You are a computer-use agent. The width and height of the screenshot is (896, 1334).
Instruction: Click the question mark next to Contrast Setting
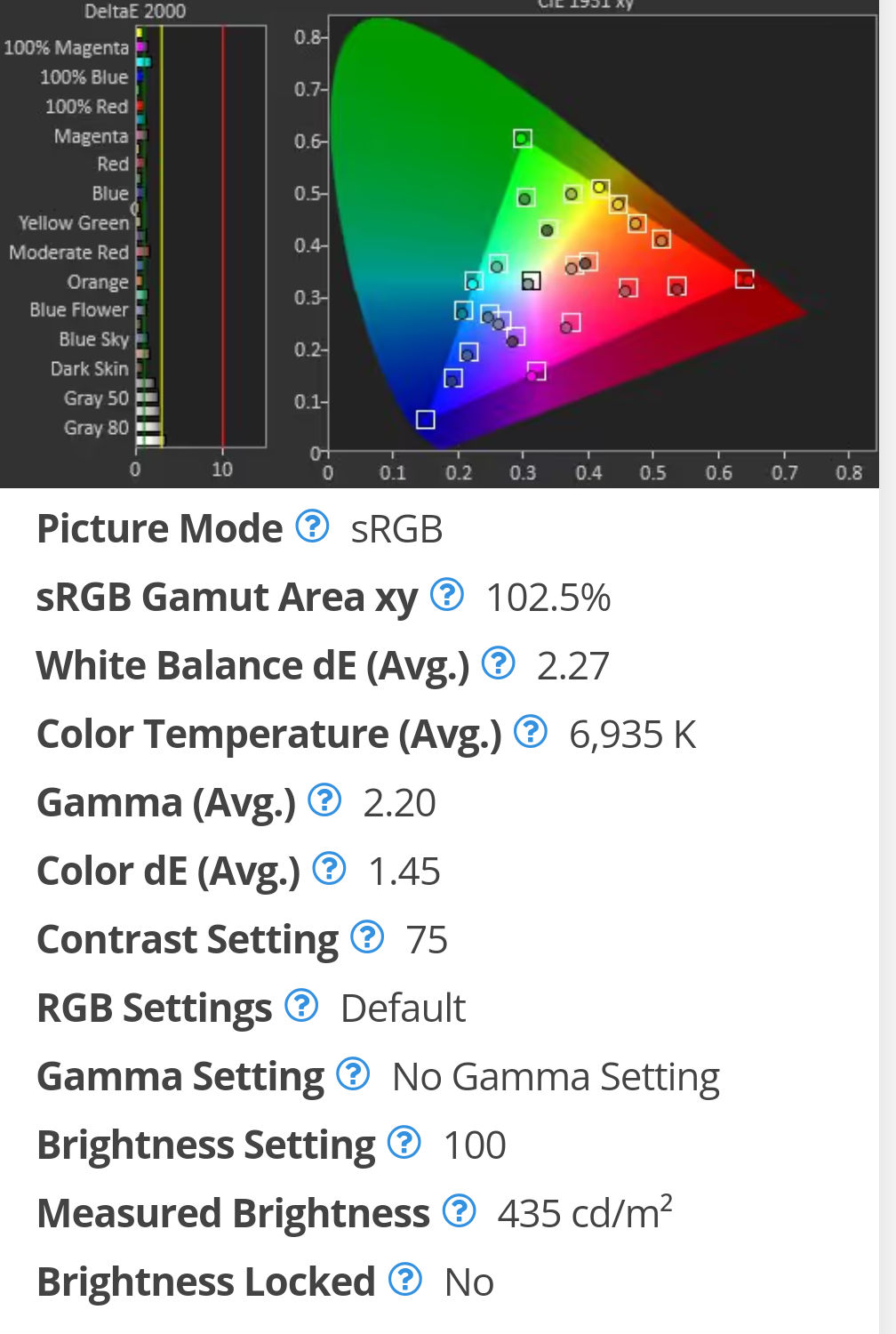(x=367, y=937)
